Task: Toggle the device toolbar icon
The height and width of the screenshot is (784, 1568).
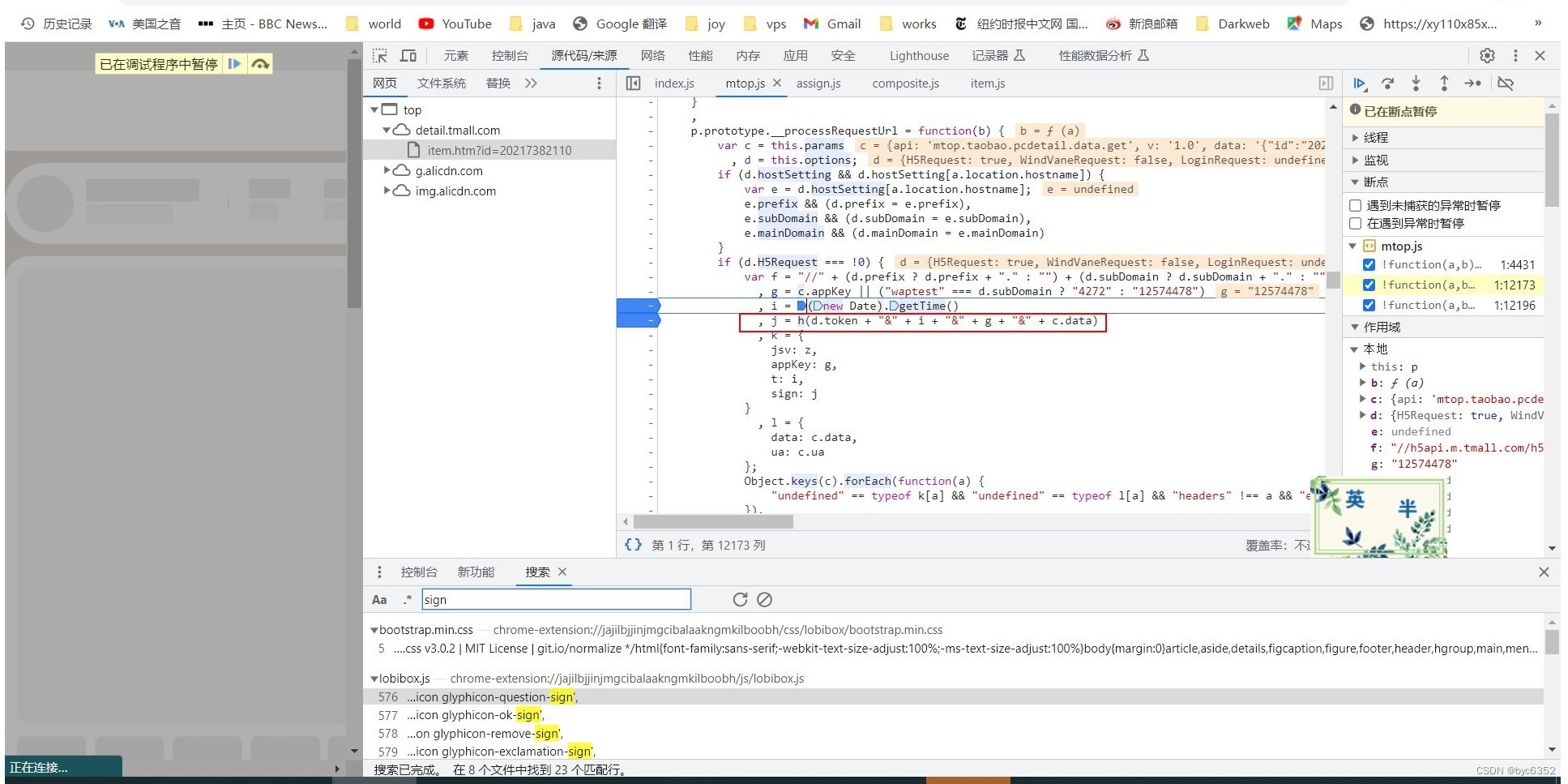Action: point(408,56)
